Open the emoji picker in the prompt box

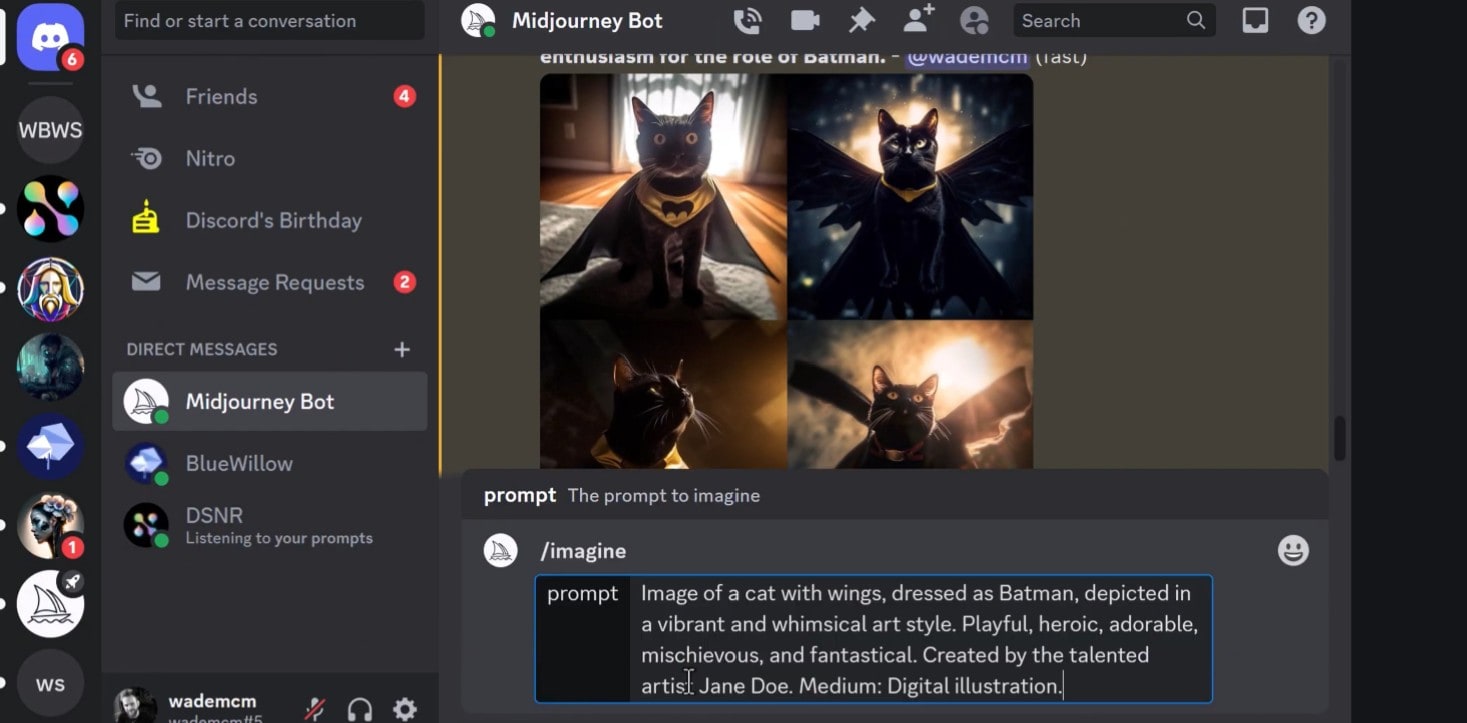pos(1293,550)
